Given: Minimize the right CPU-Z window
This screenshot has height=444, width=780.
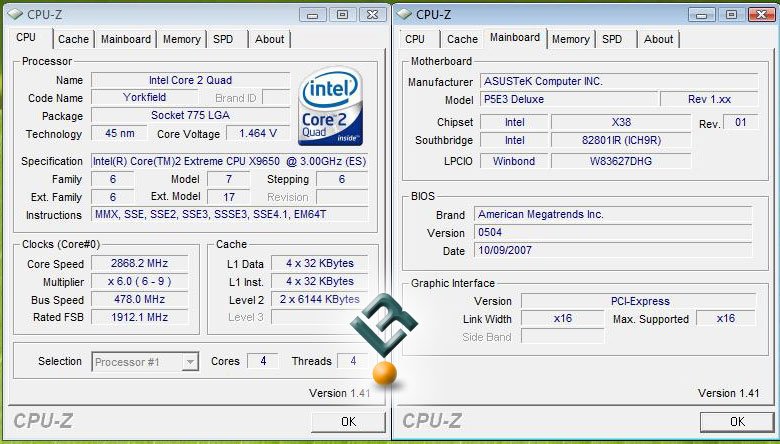Looking at the screenshot, I should pyautogui.click(x=702, y=14).
